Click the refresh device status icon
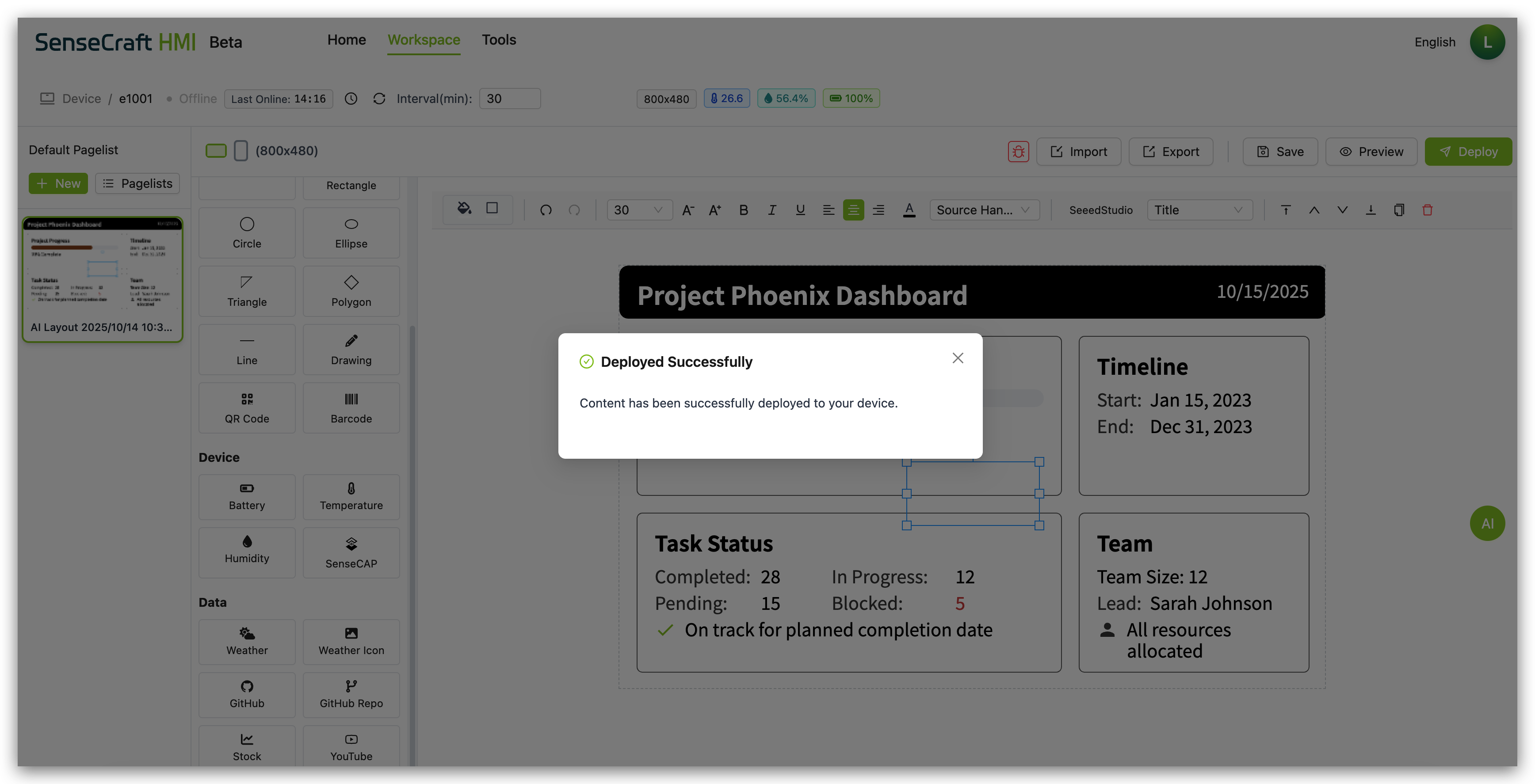 [x=379, y=99]
